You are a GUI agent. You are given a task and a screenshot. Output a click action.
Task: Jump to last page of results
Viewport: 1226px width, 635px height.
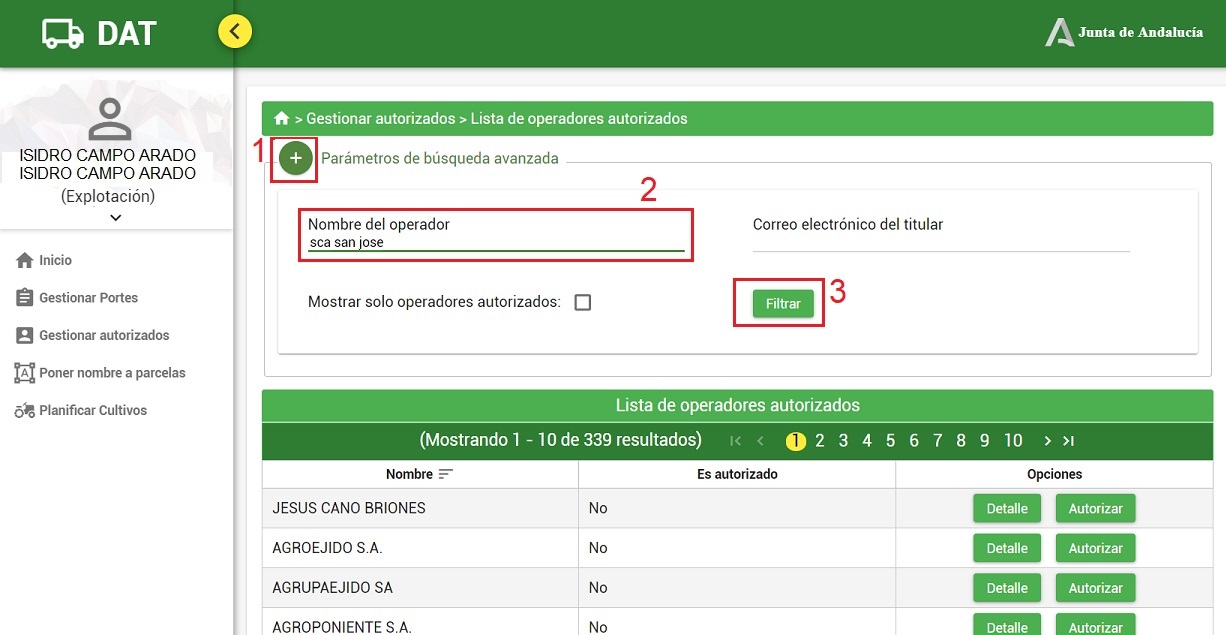tap(1069, 441)
